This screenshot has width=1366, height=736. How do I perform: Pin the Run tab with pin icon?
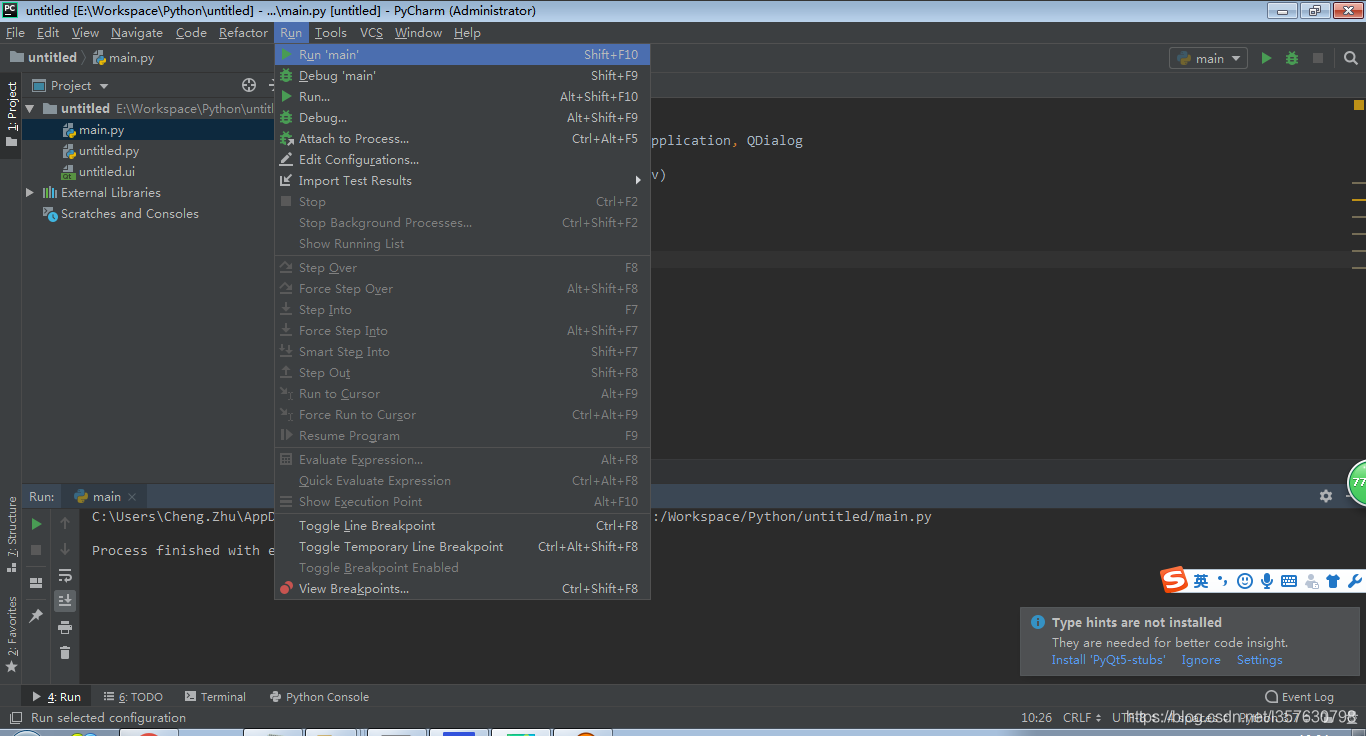pyautogui.click(x=36, y=616)
